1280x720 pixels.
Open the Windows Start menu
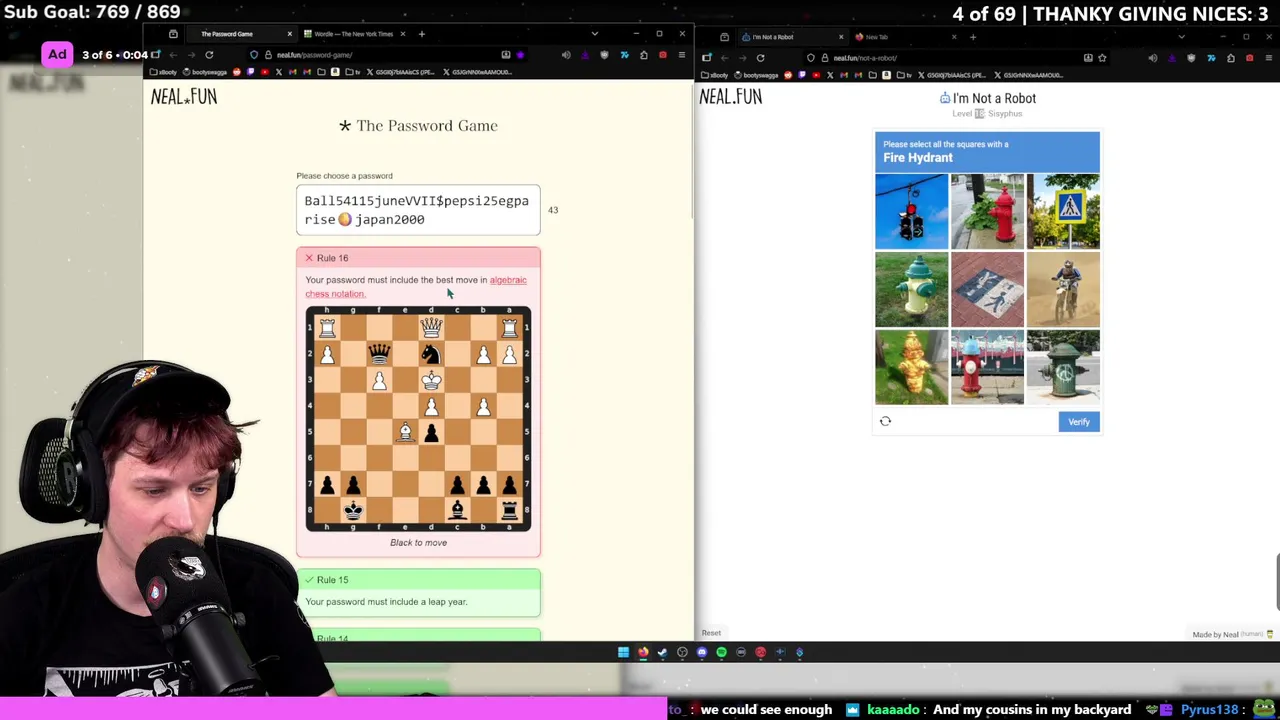[623, 652]
